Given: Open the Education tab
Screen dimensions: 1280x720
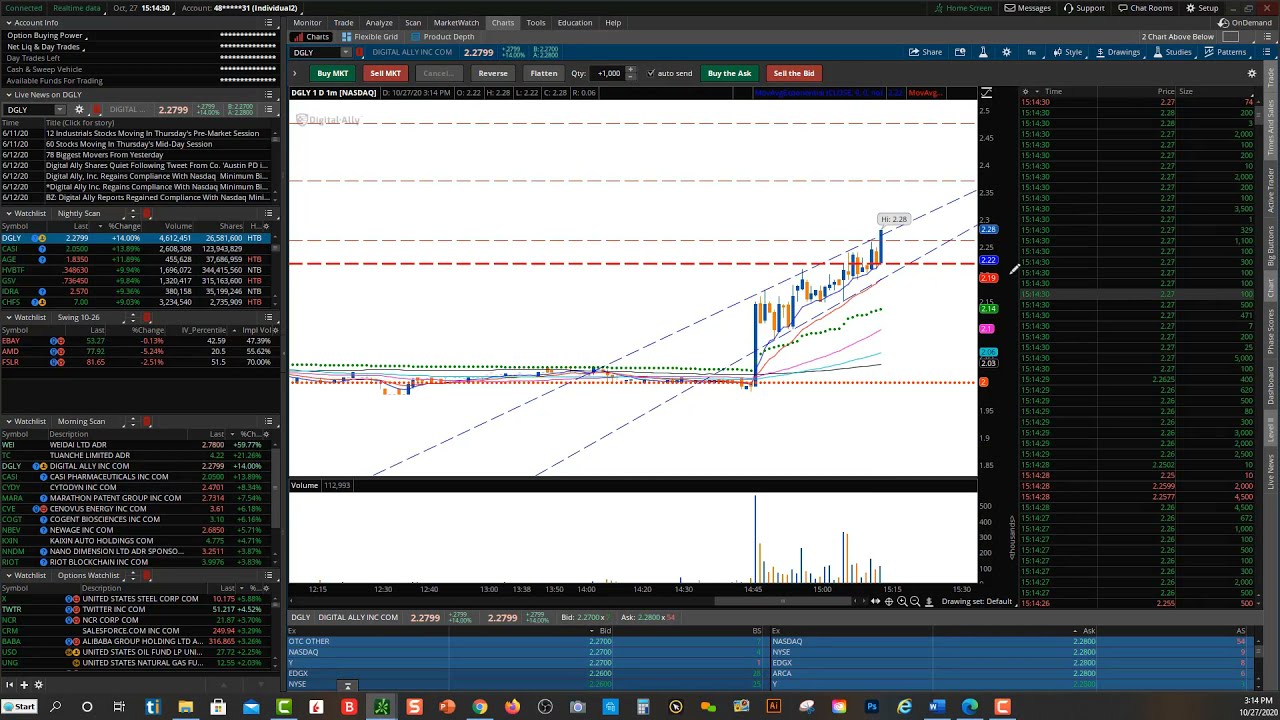Looking at the screenshot, I should pos(575,22).
